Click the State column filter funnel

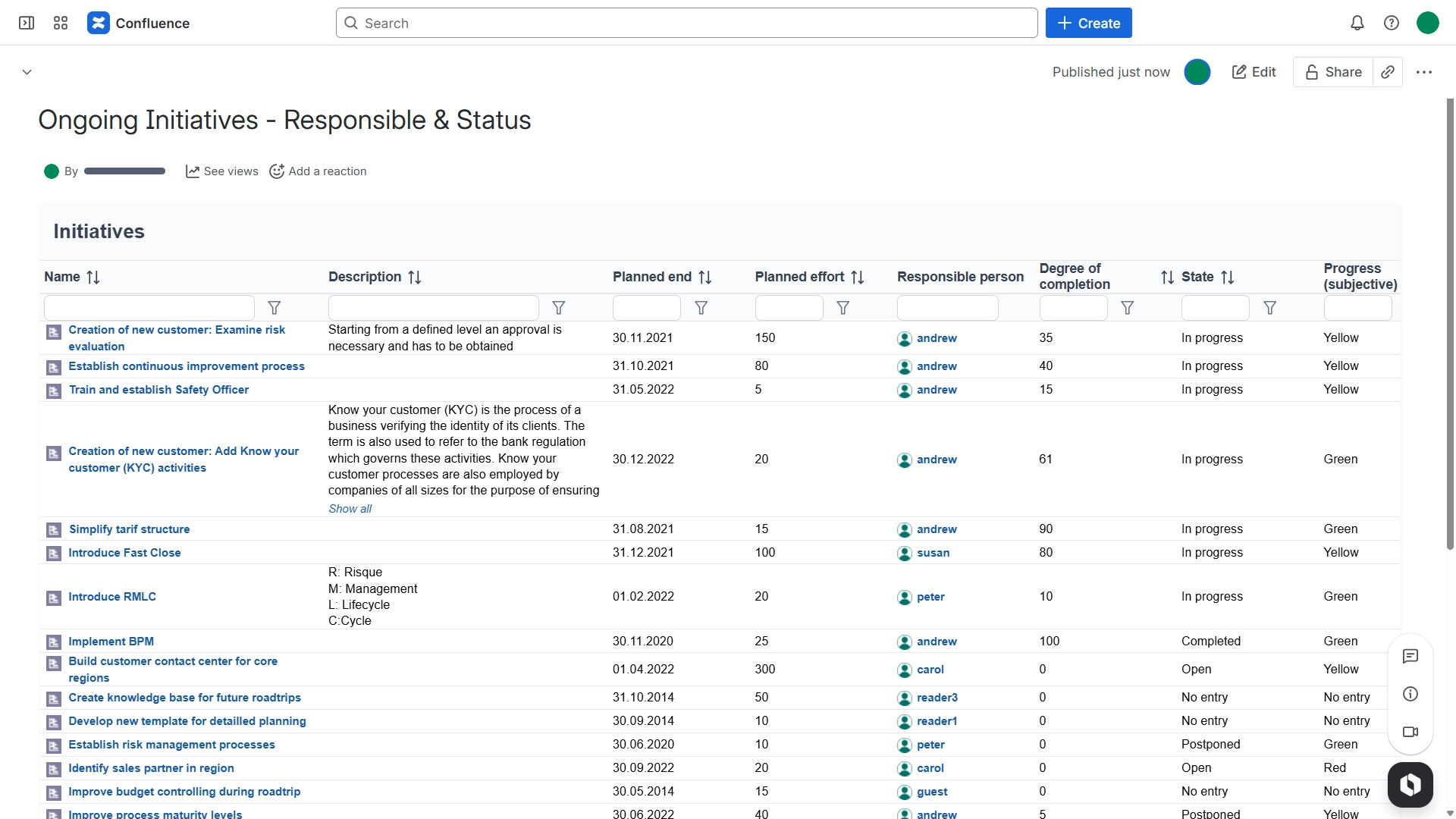tap(1270, 308)
